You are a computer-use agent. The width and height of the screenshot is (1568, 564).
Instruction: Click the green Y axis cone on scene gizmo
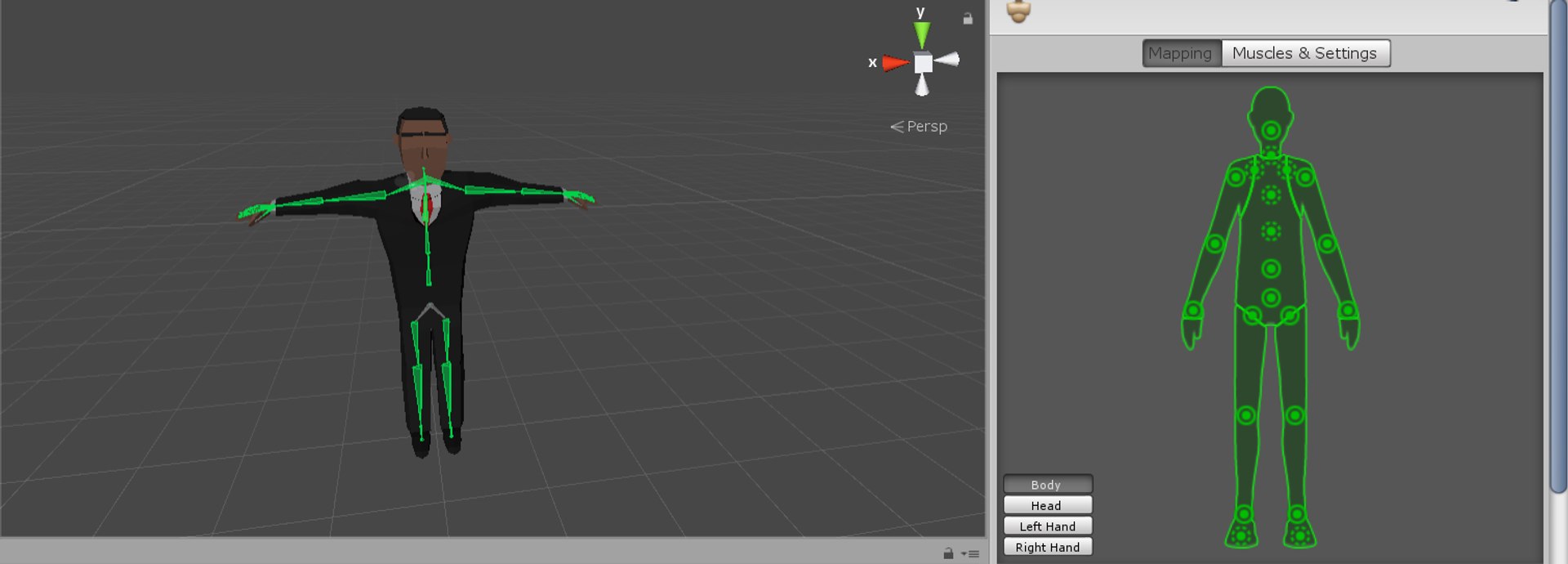922,34
